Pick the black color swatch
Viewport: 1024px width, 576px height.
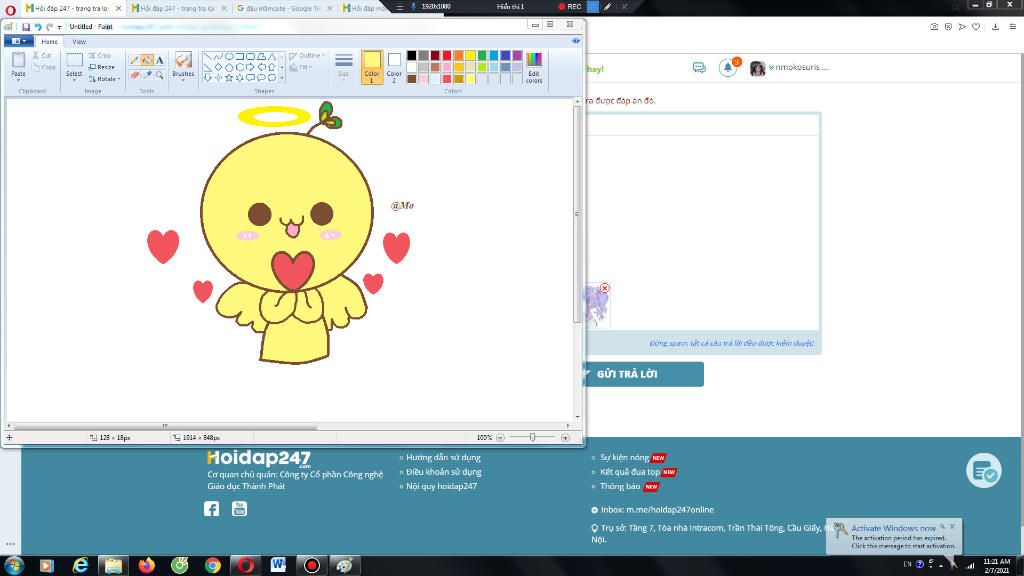[x=411, y=56]
